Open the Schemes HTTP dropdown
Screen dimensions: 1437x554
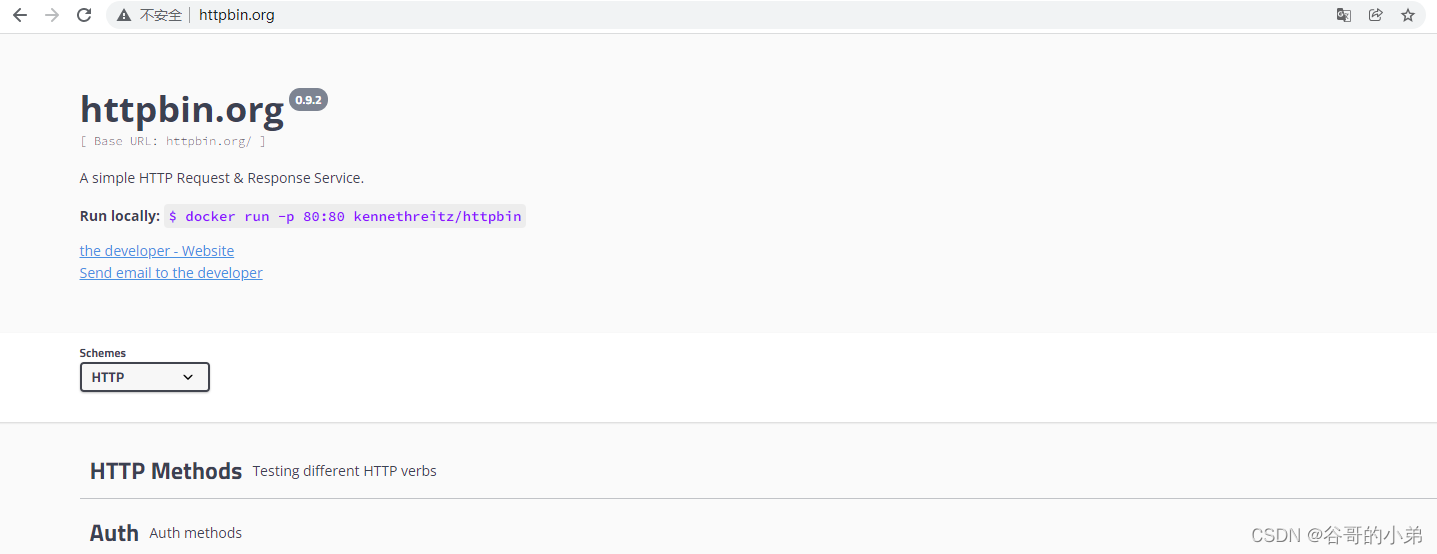pos(145,377)
